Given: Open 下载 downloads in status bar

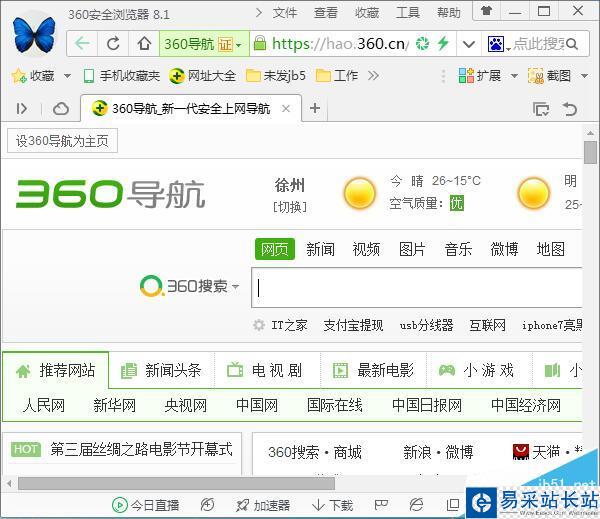Looking at the screenshot, I should coord(333,505).
